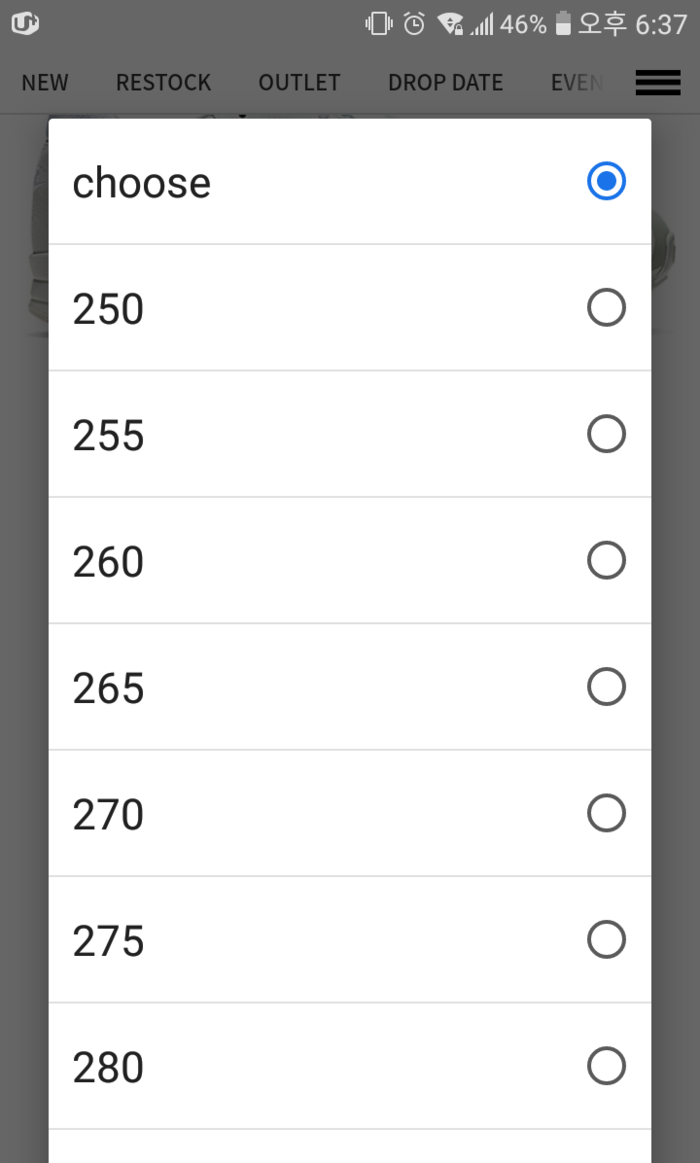The image size is (700, 1163).
Task: Open the DROP DATE tab
Action: click(445, 83)
